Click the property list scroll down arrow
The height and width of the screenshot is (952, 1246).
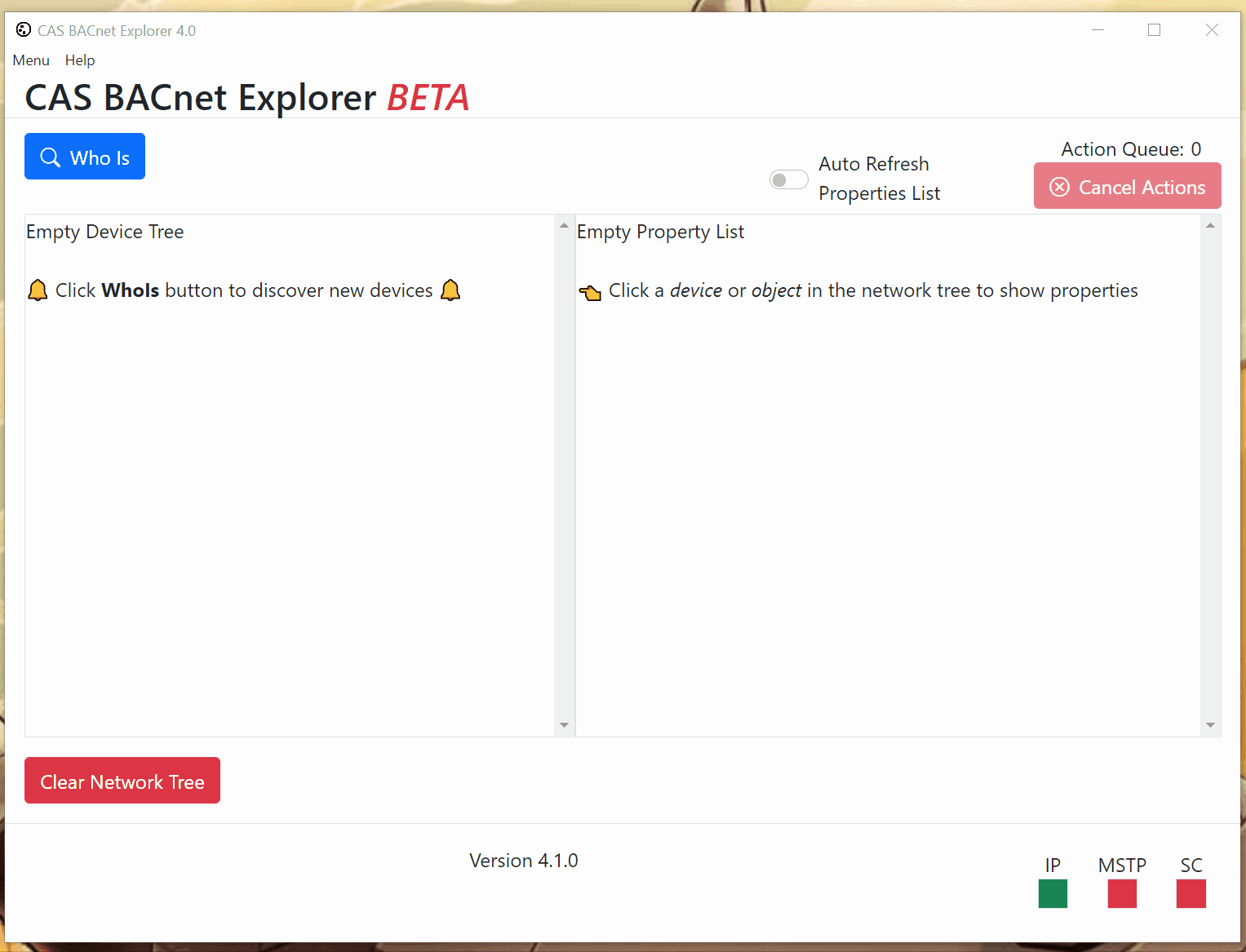coord(1210,725)
